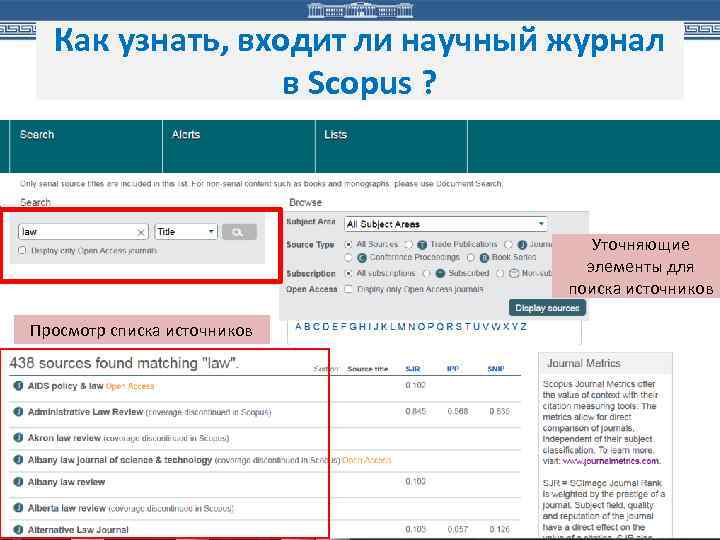Select All Sources radio button

349,244
